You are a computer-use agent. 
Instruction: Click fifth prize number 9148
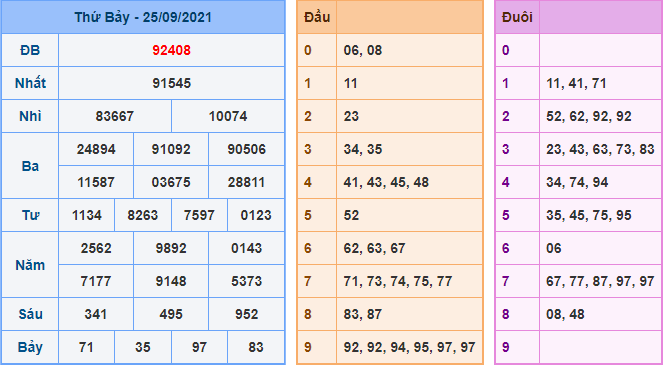point(171,282)
